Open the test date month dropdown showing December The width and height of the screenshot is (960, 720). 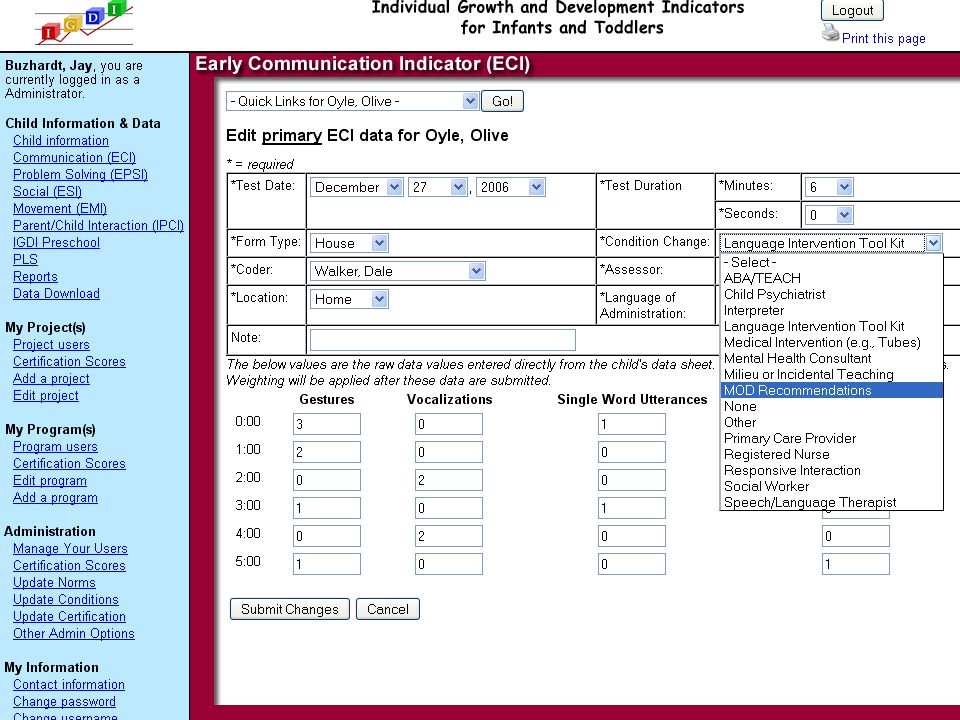(356, 187)
